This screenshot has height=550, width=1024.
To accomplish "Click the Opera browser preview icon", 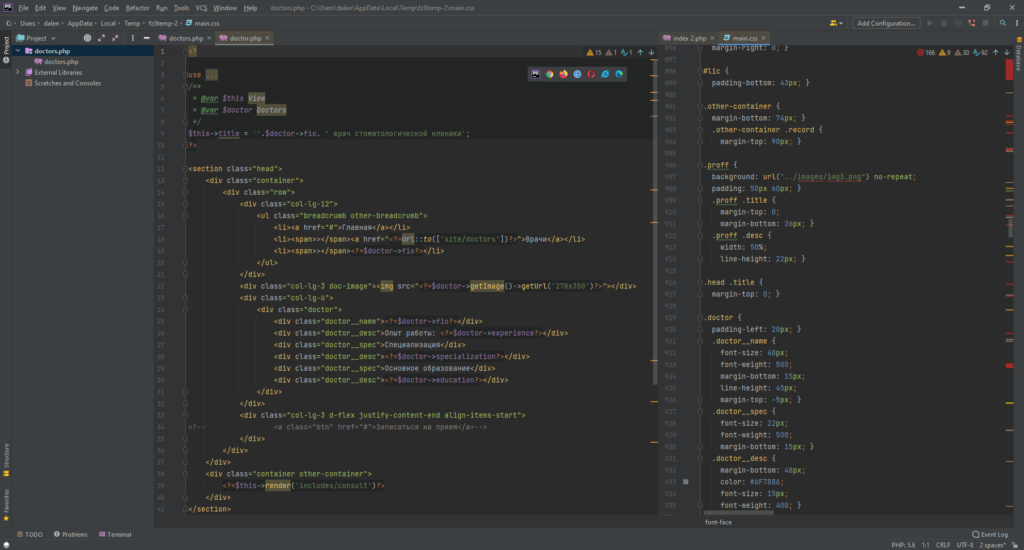I will (x=591, y=74).
